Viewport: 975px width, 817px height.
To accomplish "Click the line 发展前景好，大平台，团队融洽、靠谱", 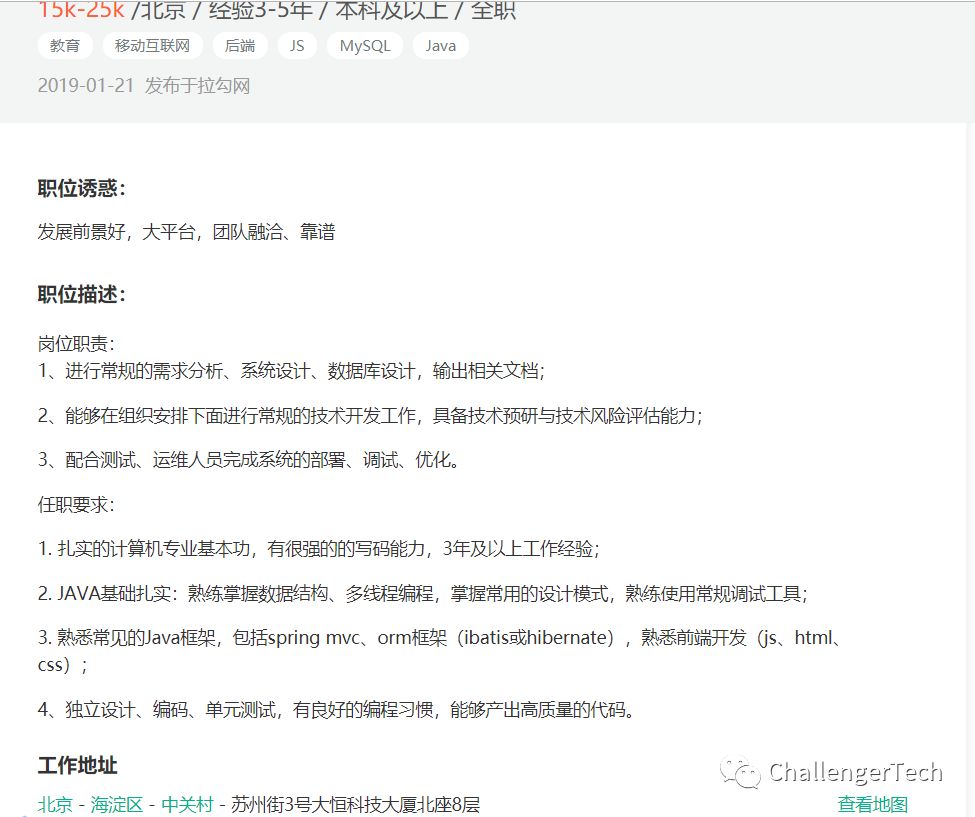I will tap(187, 232).
